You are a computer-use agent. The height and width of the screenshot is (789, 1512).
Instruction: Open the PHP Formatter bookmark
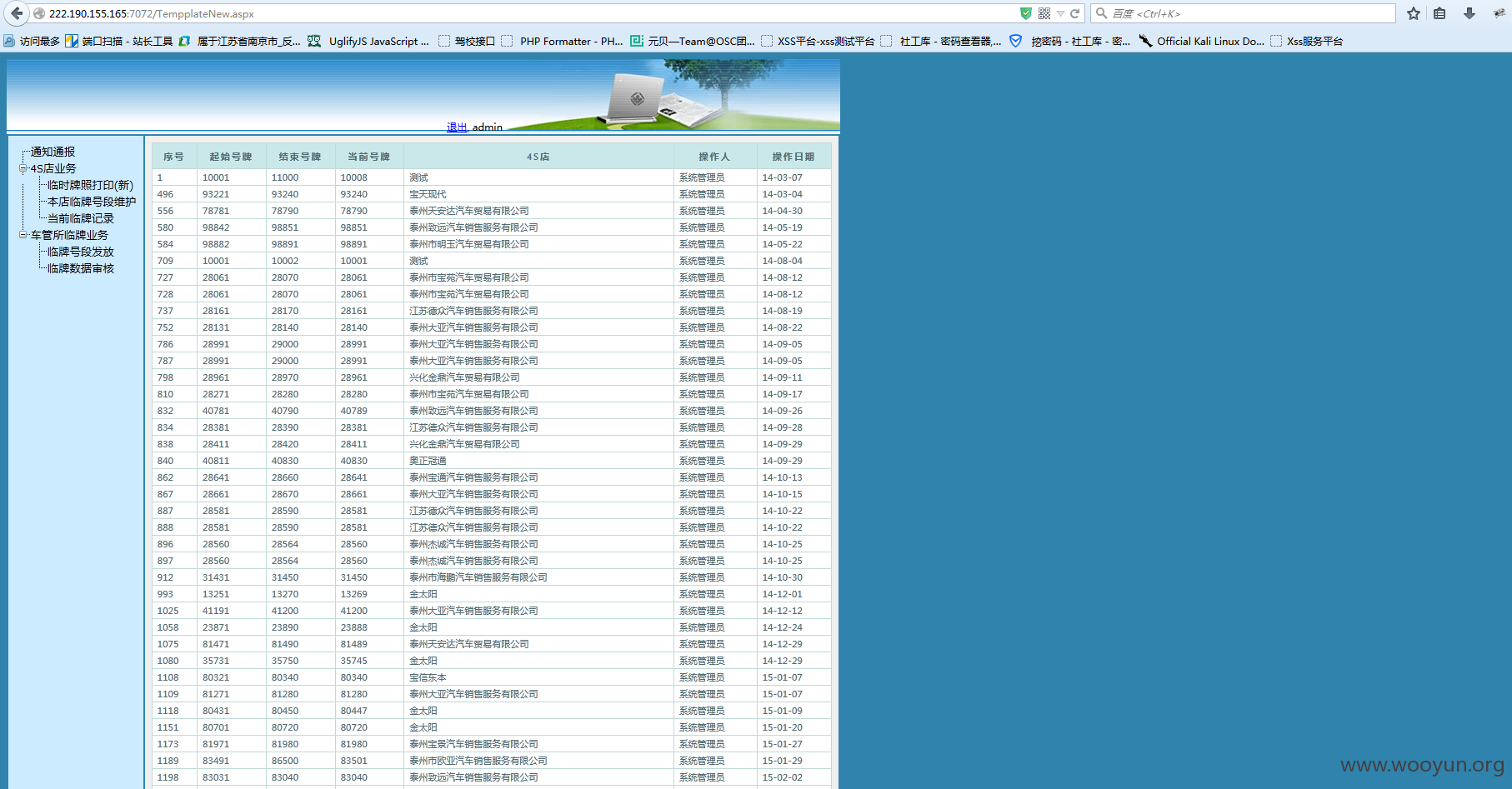pyautogui.click(x=563, y=41)
